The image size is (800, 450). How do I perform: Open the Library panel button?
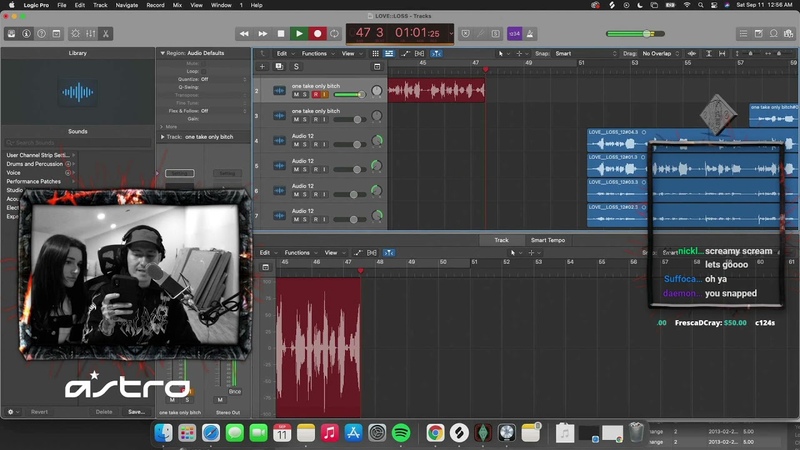pos(11,34)
